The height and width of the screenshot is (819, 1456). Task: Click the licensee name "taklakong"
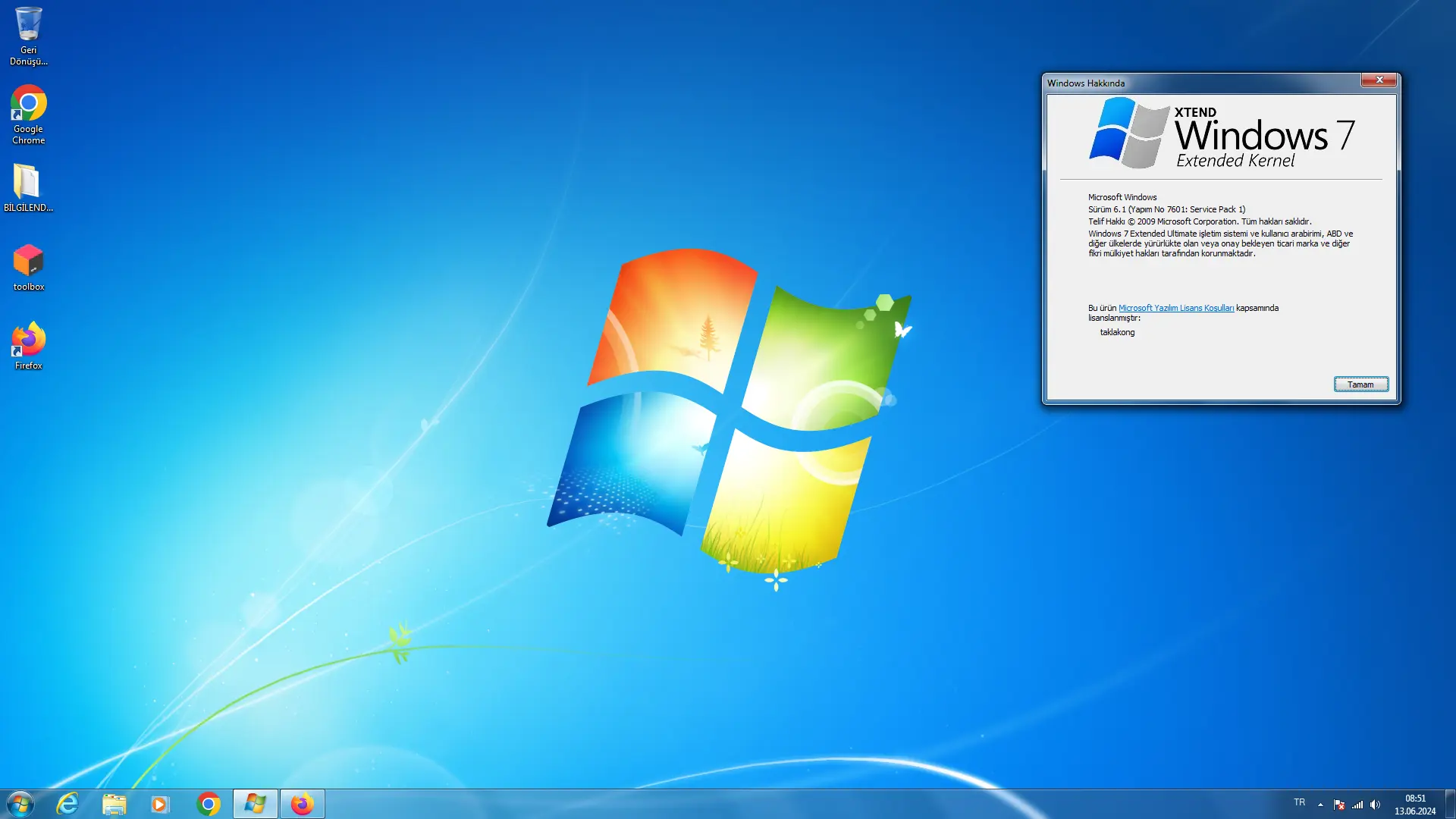point(1118,332)
